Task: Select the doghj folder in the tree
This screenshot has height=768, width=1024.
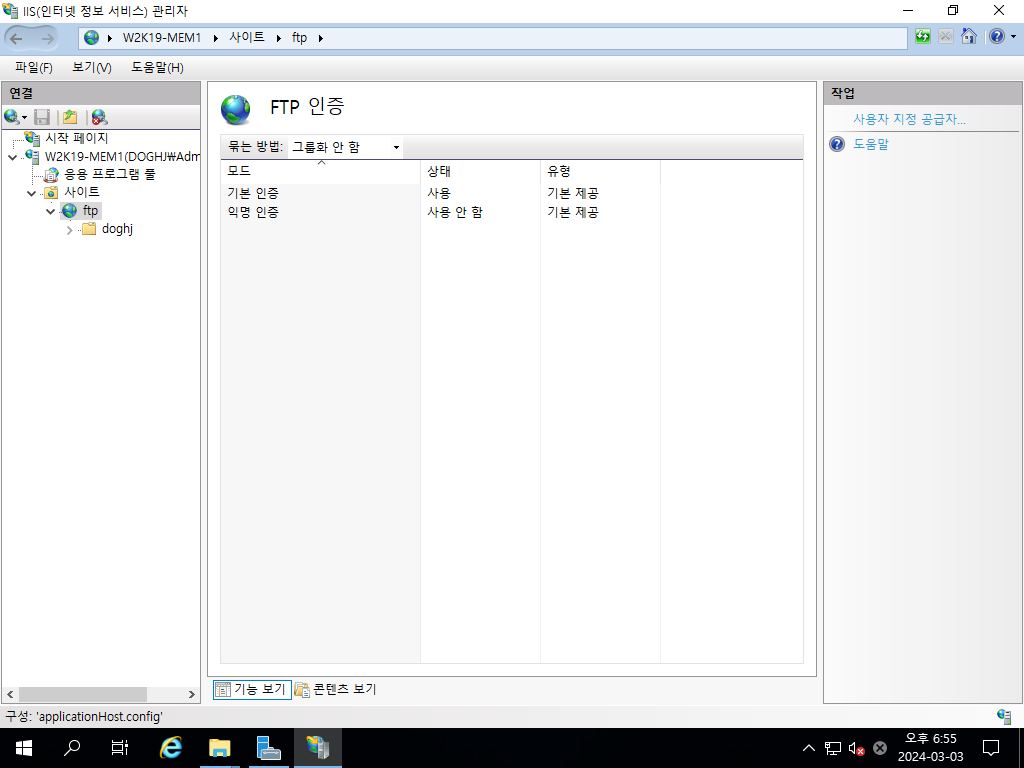Action: (118, 229)
